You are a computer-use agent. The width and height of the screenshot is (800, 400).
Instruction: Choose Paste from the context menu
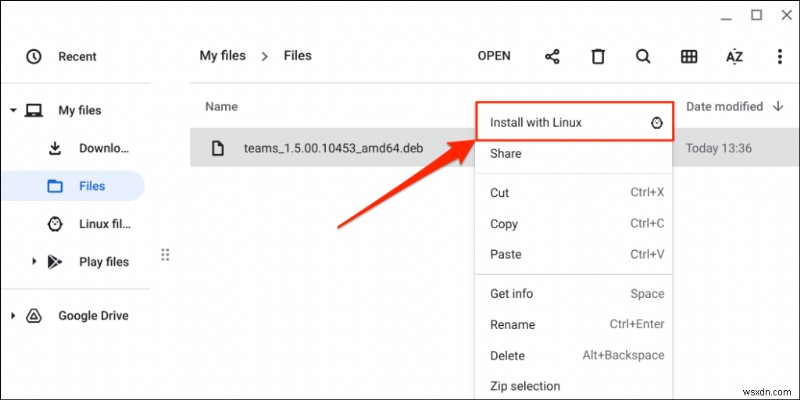point(573,254)
